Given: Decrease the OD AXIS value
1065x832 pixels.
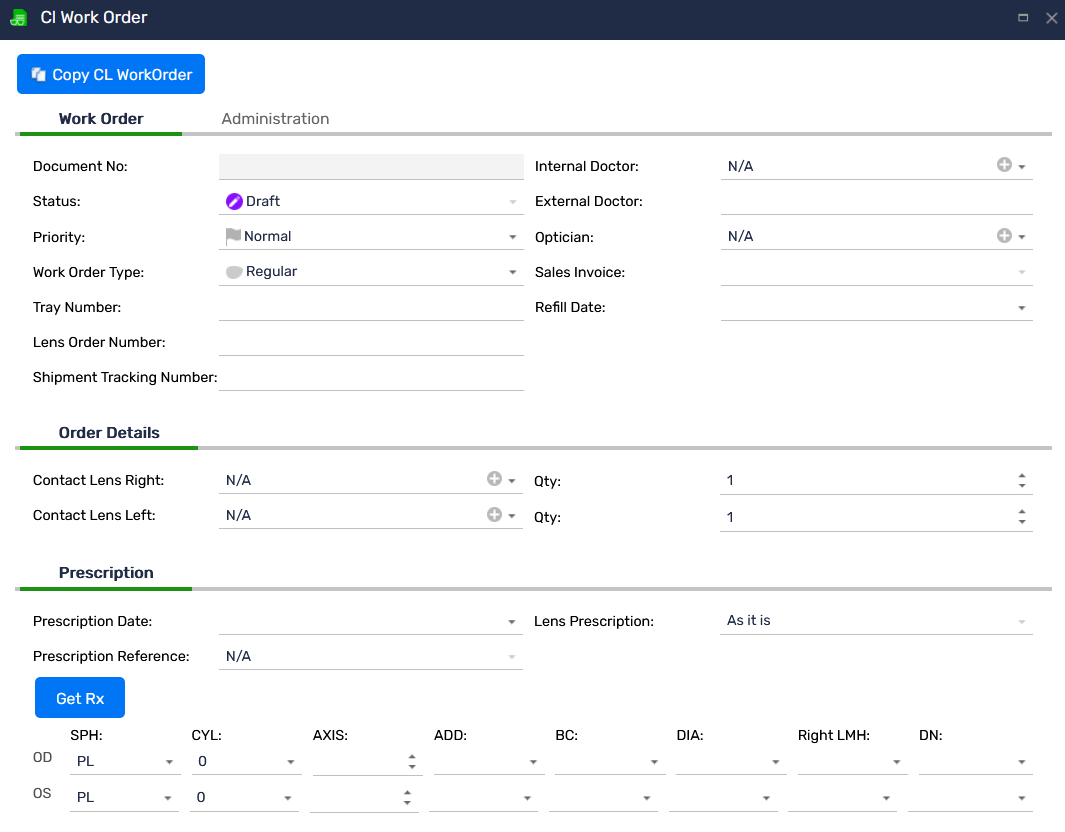Looking at the screenshot, I should pos(412,767).
